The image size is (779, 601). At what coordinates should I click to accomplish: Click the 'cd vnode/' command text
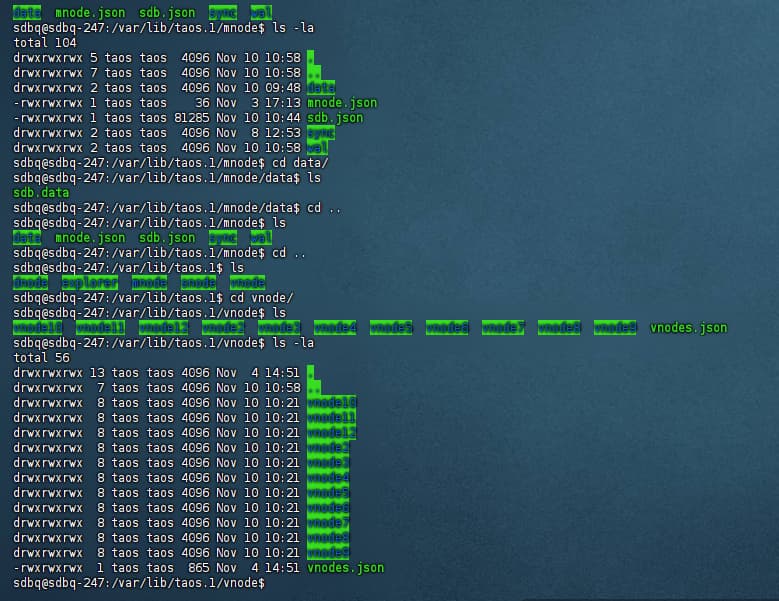tap(261, 298)
